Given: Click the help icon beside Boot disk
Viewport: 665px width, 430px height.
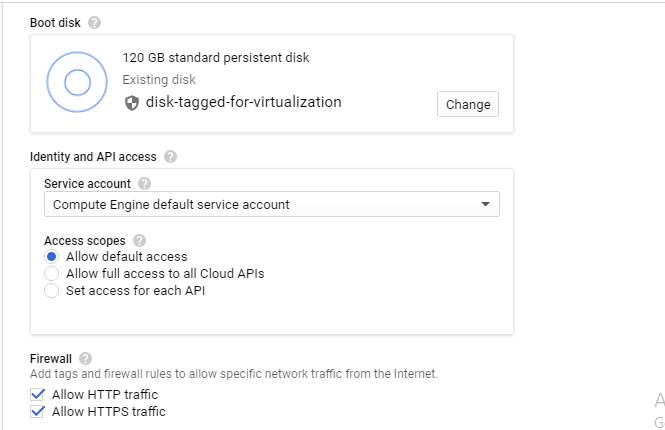Looking at the screenshot, I should click(x=94, y=22).
